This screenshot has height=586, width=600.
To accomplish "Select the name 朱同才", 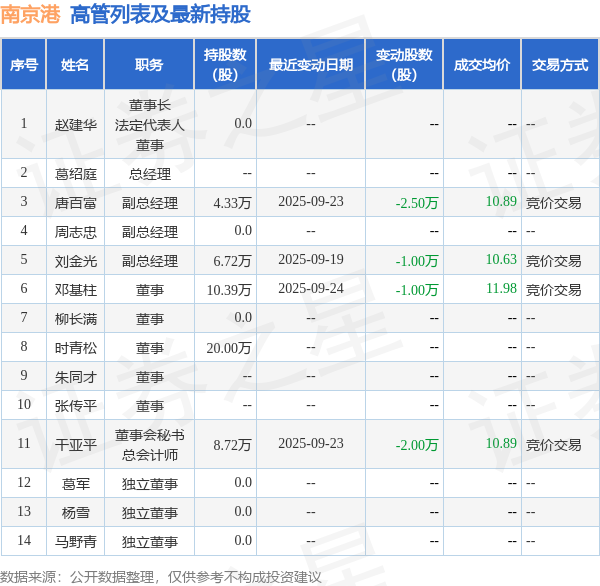I will coord(75,377).
